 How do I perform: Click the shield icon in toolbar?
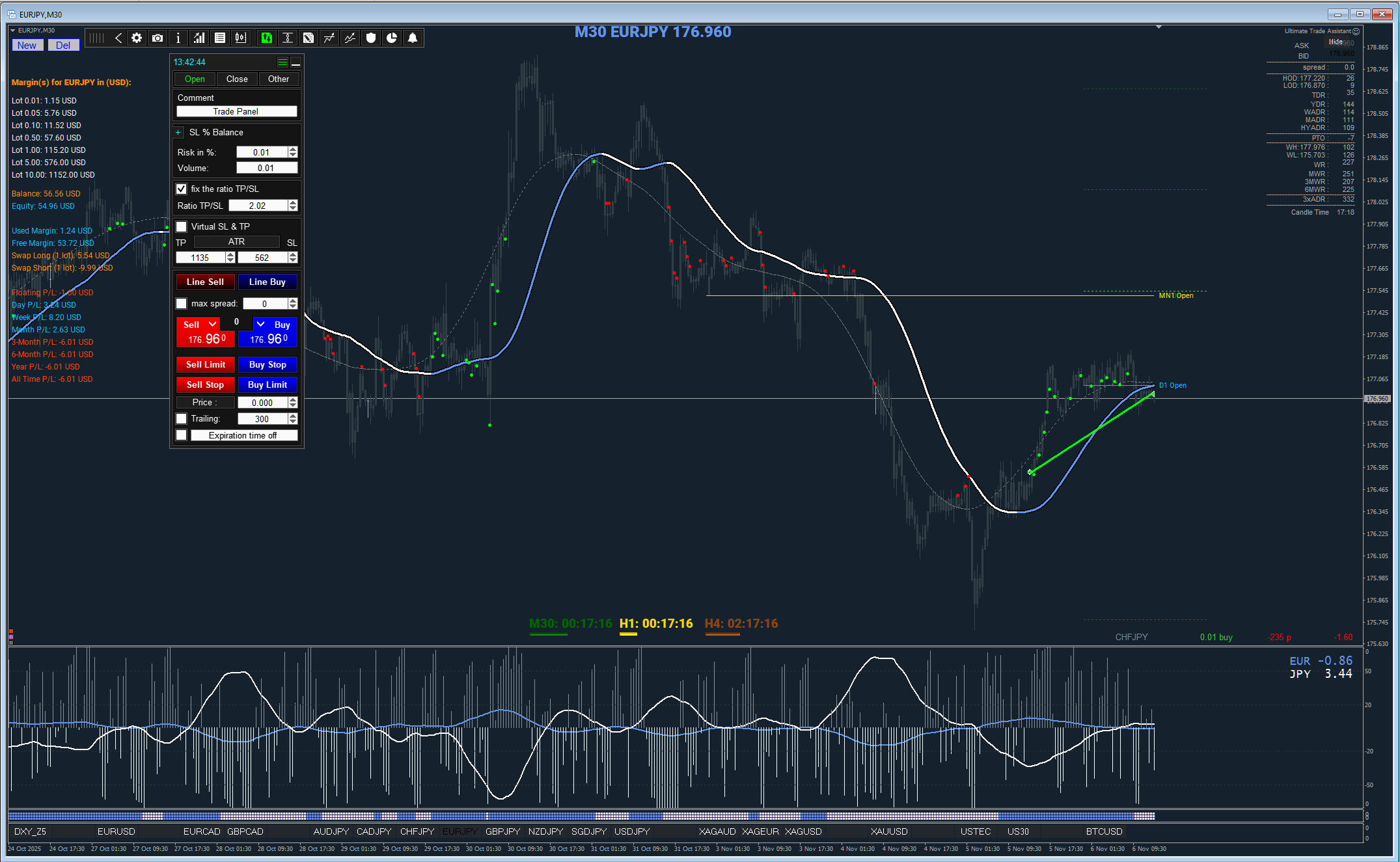tap(371, 38)
